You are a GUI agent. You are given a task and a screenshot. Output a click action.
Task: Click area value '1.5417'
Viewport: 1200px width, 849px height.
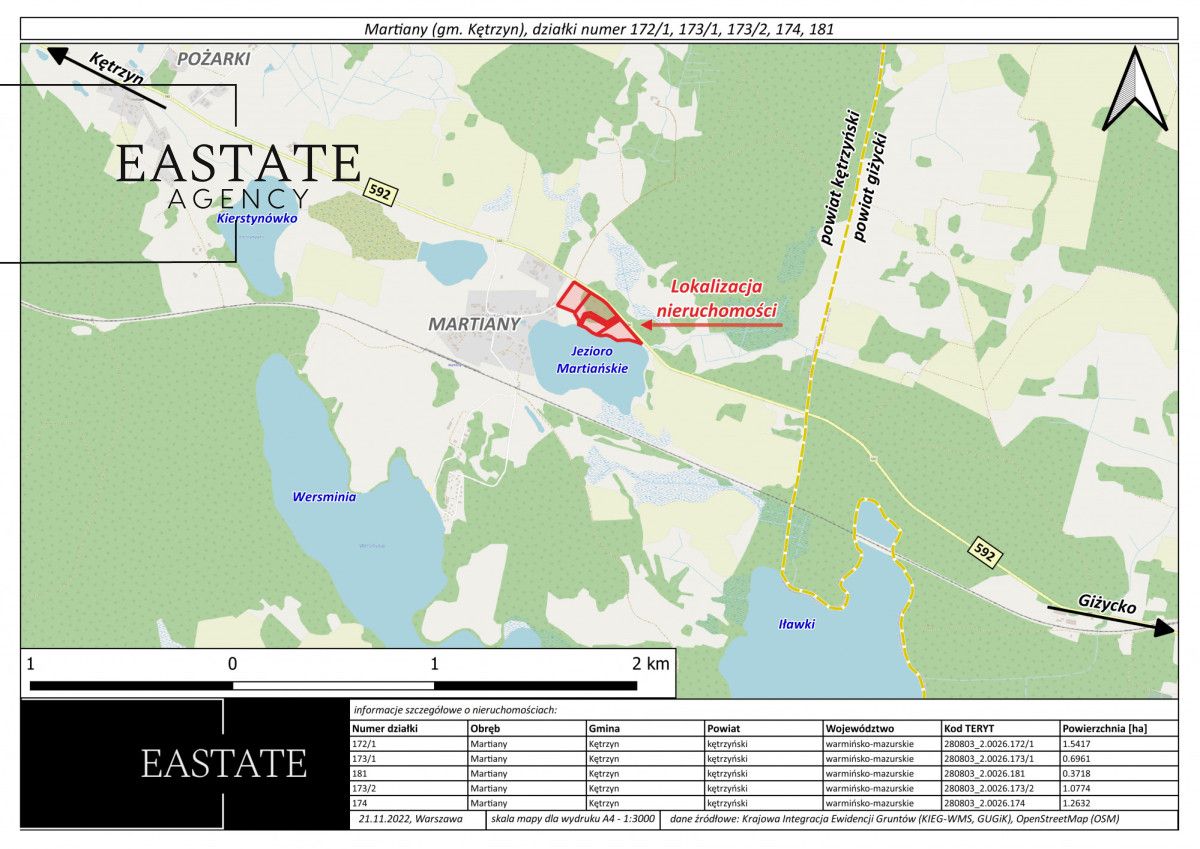click(x=1078, y=744)
